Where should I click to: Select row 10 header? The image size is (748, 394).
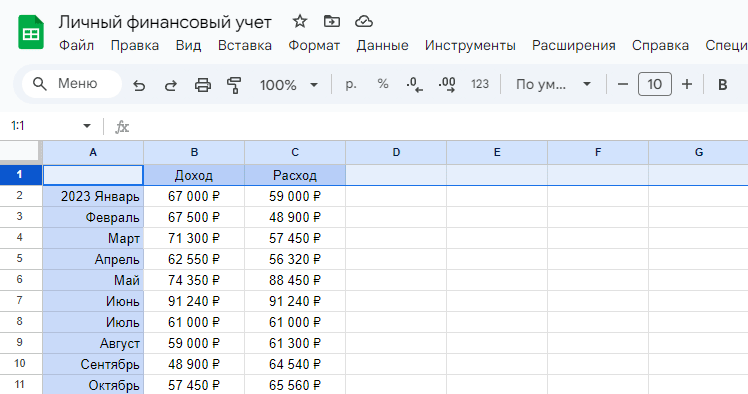(21, 363)
